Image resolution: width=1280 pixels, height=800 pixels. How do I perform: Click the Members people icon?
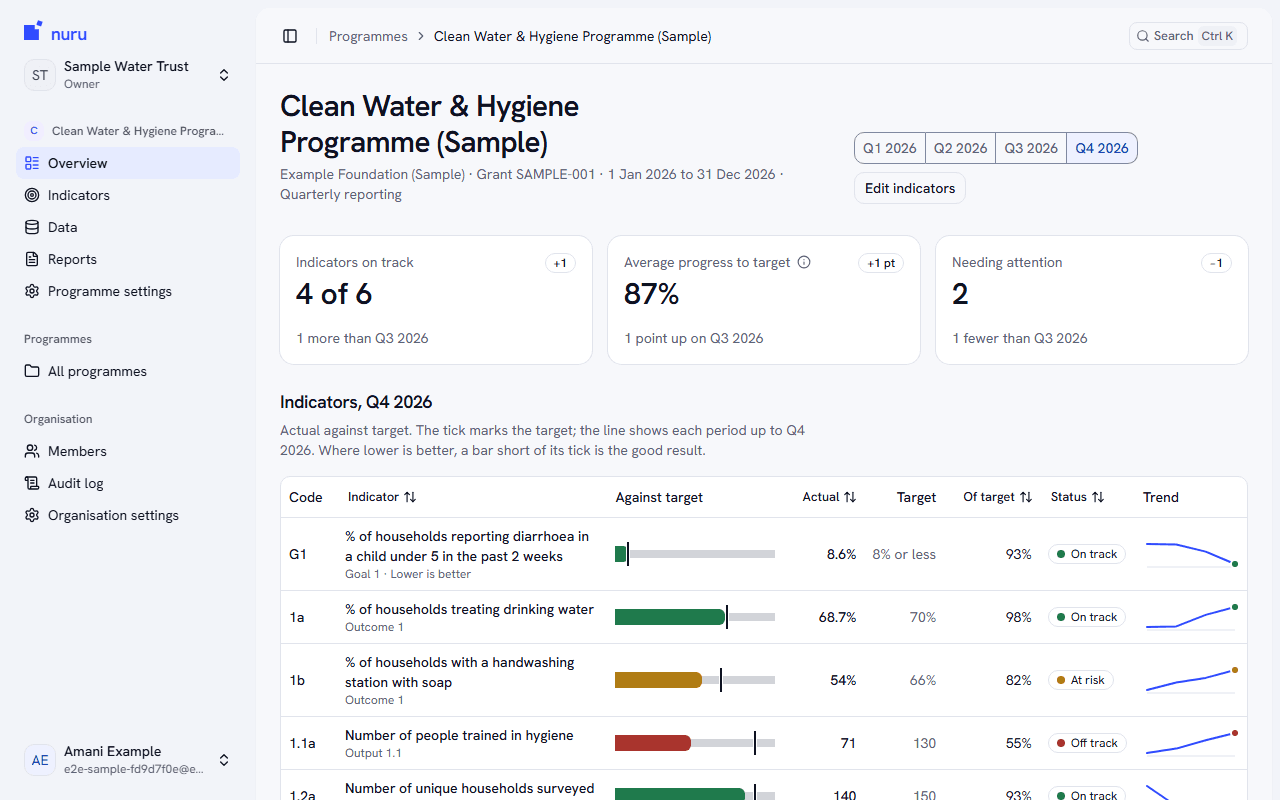pyautogui.click(x=32, y=451)
